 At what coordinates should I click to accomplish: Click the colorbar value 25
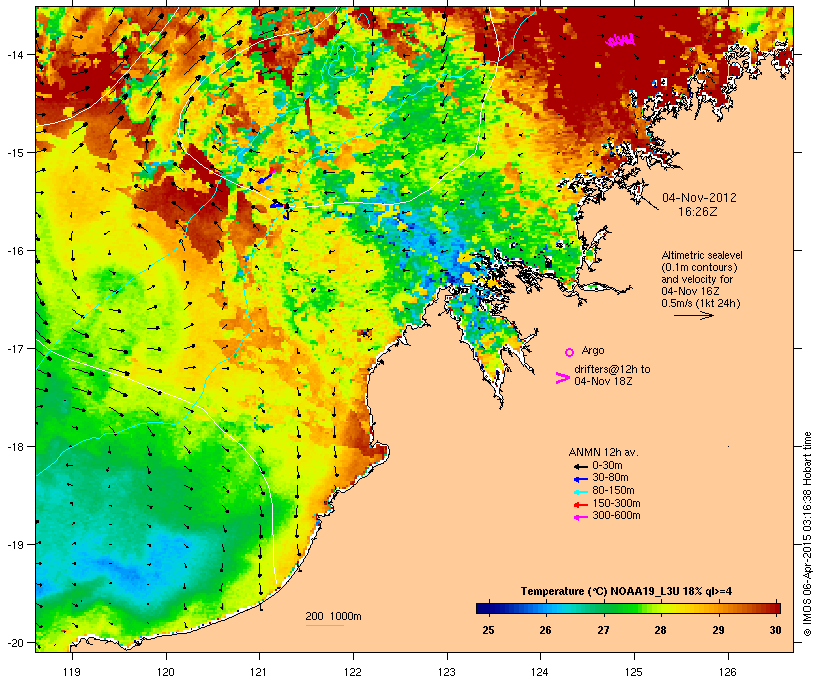[488, 630]
